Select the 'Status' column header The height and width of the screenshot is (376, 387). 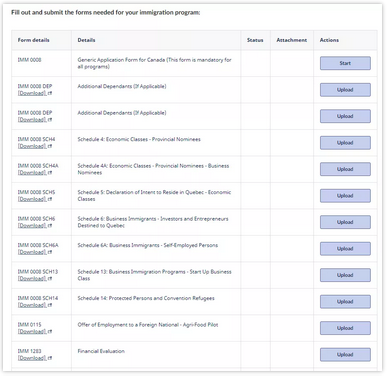255,40
